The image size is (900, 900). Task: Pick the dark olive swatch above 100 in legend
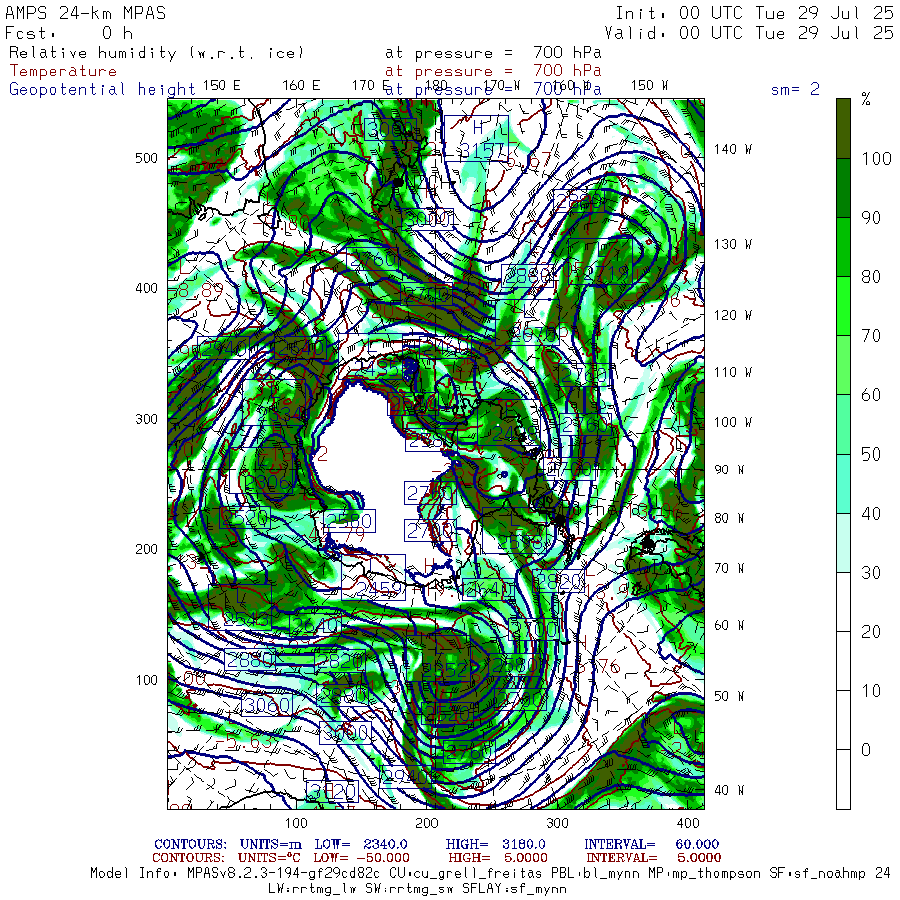843,129
